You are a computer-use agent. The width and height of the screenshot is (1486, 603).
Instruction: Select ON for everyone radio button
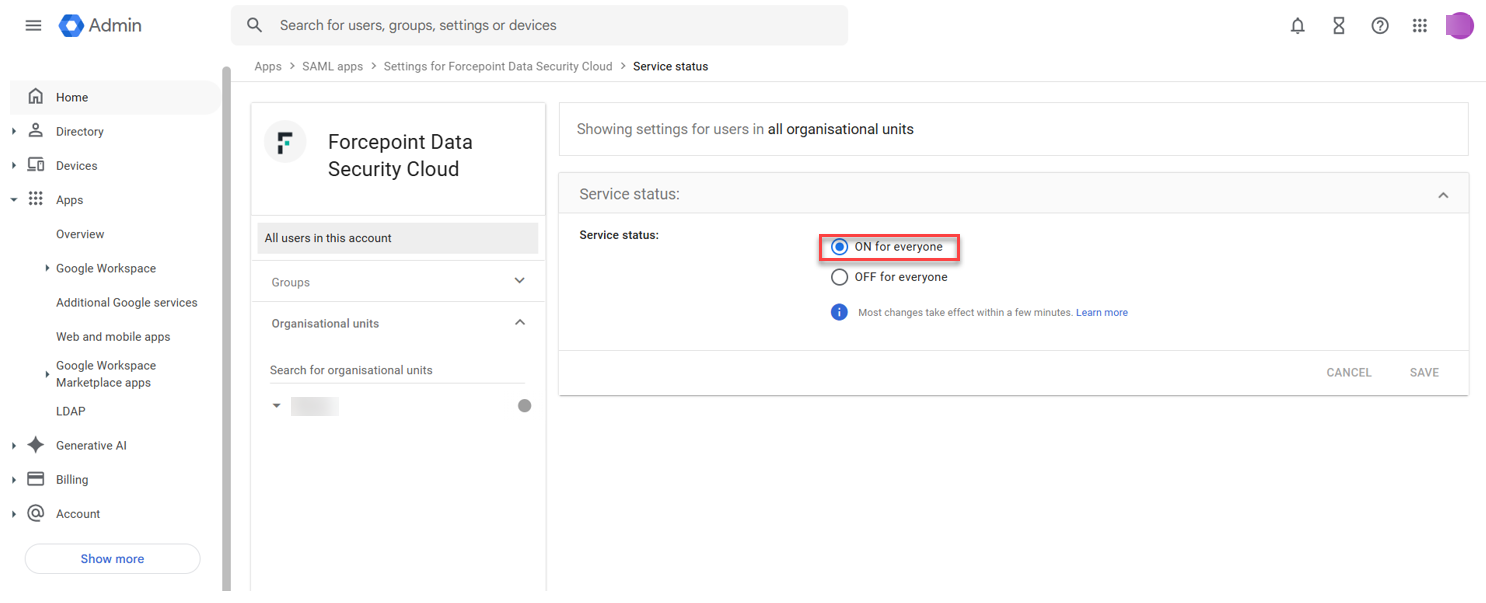coord(840,247)
